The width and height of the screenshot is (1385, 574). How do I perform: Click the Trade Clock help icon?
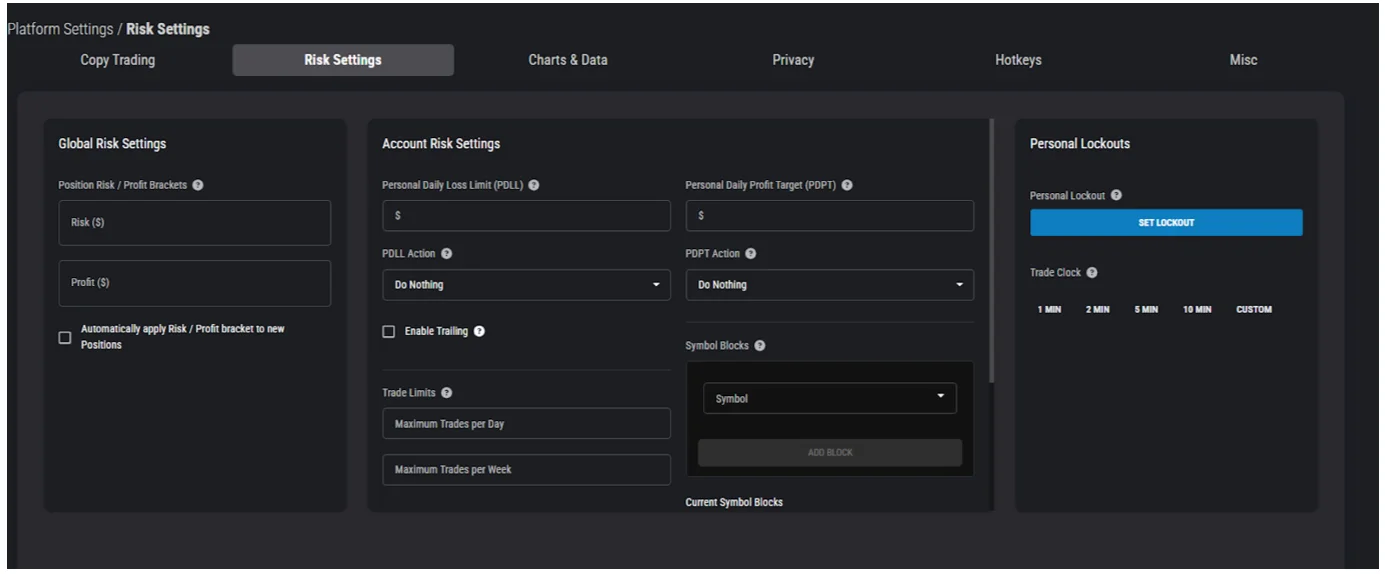pos(1092,273)
